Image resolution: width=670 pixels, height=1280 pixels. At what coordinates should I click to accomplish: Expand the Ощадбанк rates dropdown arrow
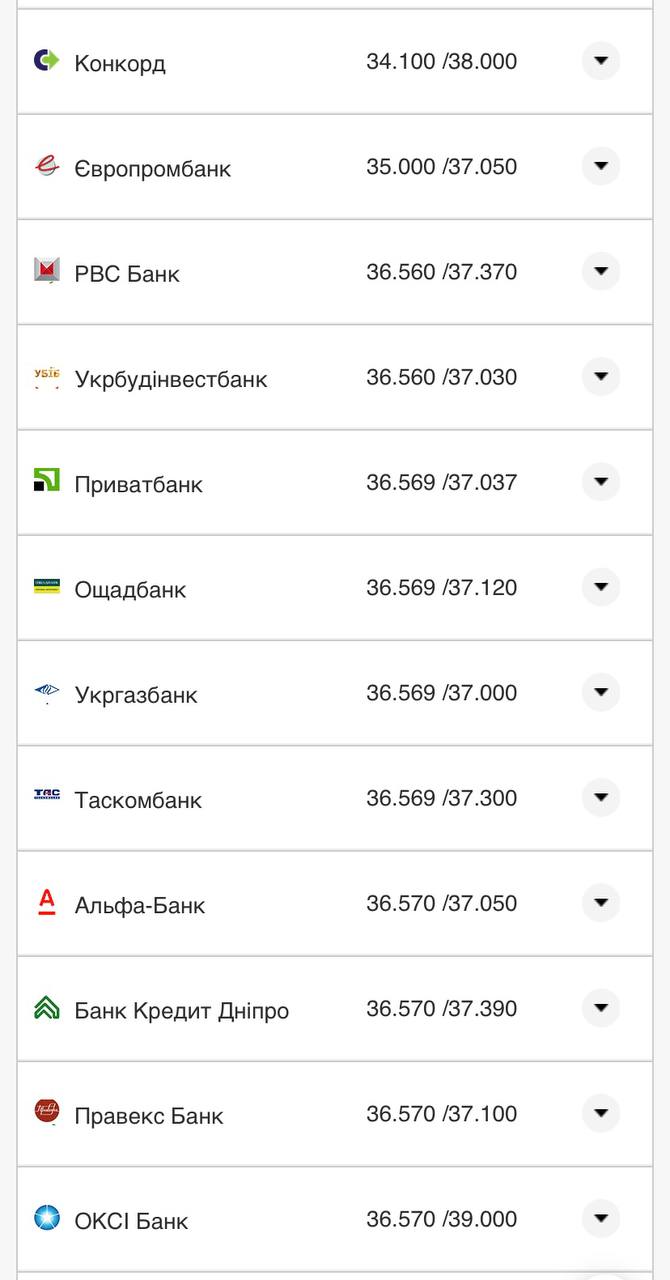point(600,588)
